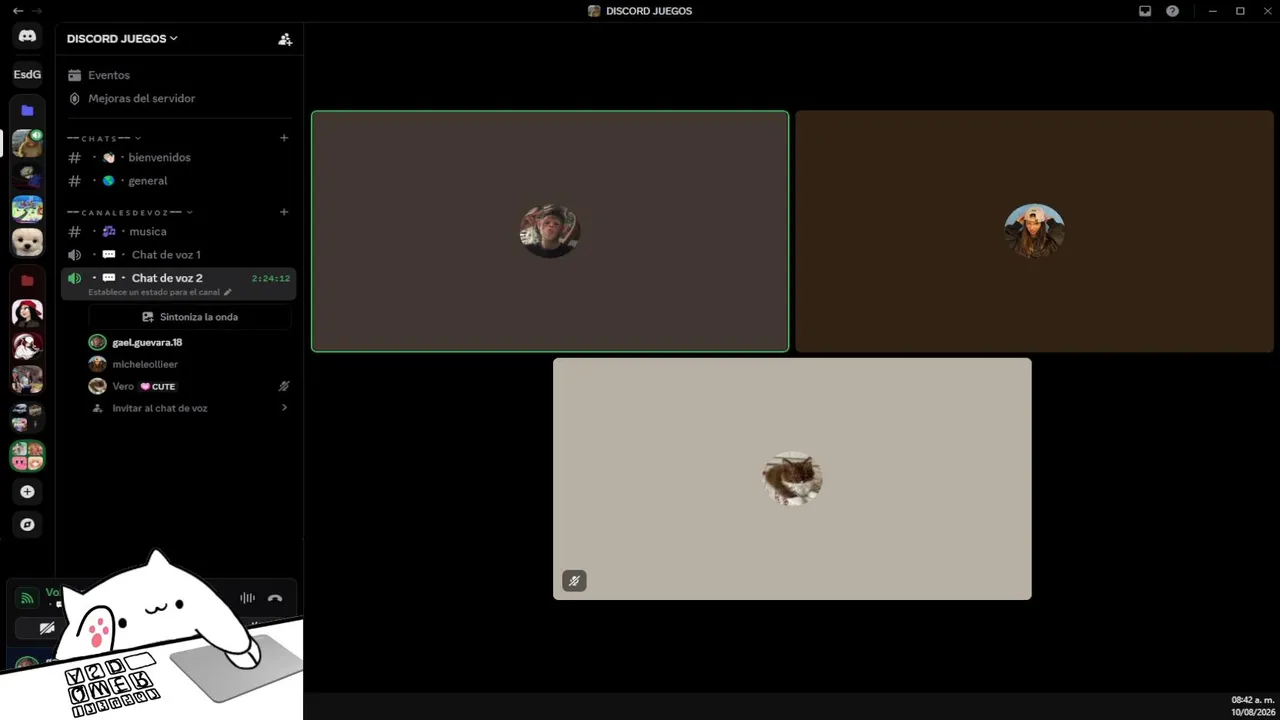
Task: Open Discover servers compass icon
Action: coord(27,524)
